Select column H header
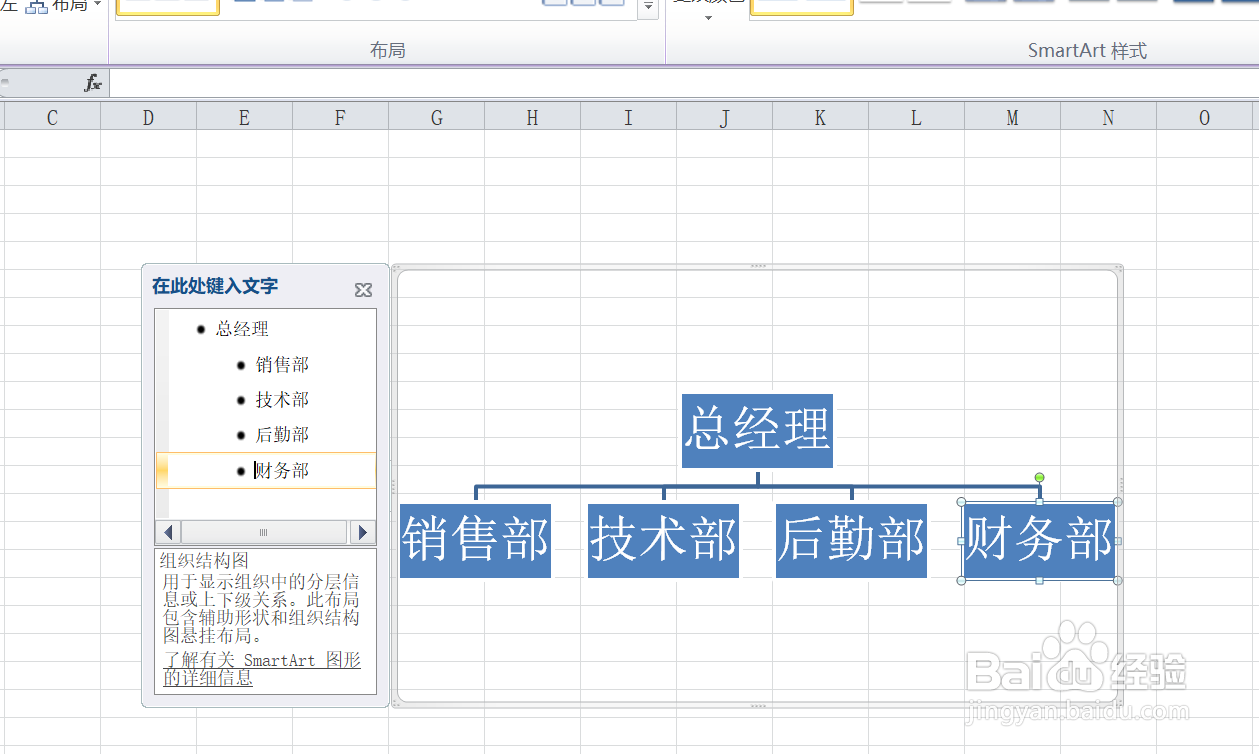Image resolution: width=1259 pixels, height=754 pixels. 532,118
